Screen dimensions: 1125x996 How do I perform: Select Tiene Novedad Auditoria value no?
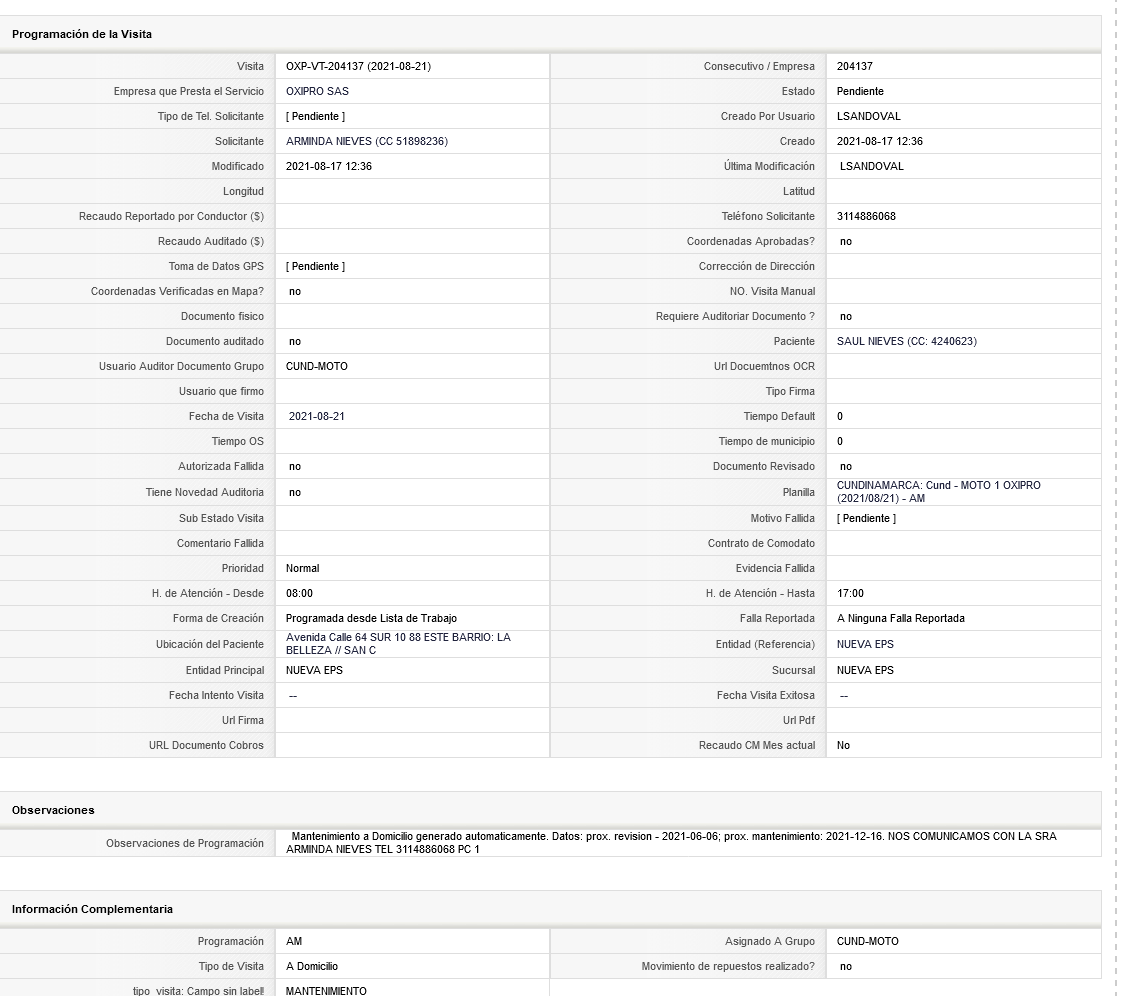click(295, 492)
